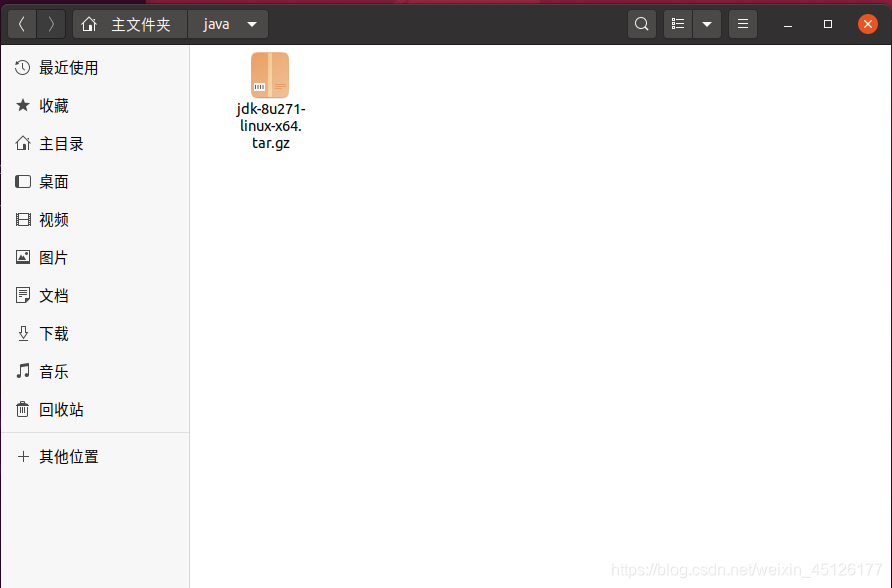Click the music note icon beside 音乐
The height and width of the screenshot is (588, 892).
(x=23, y=371)
